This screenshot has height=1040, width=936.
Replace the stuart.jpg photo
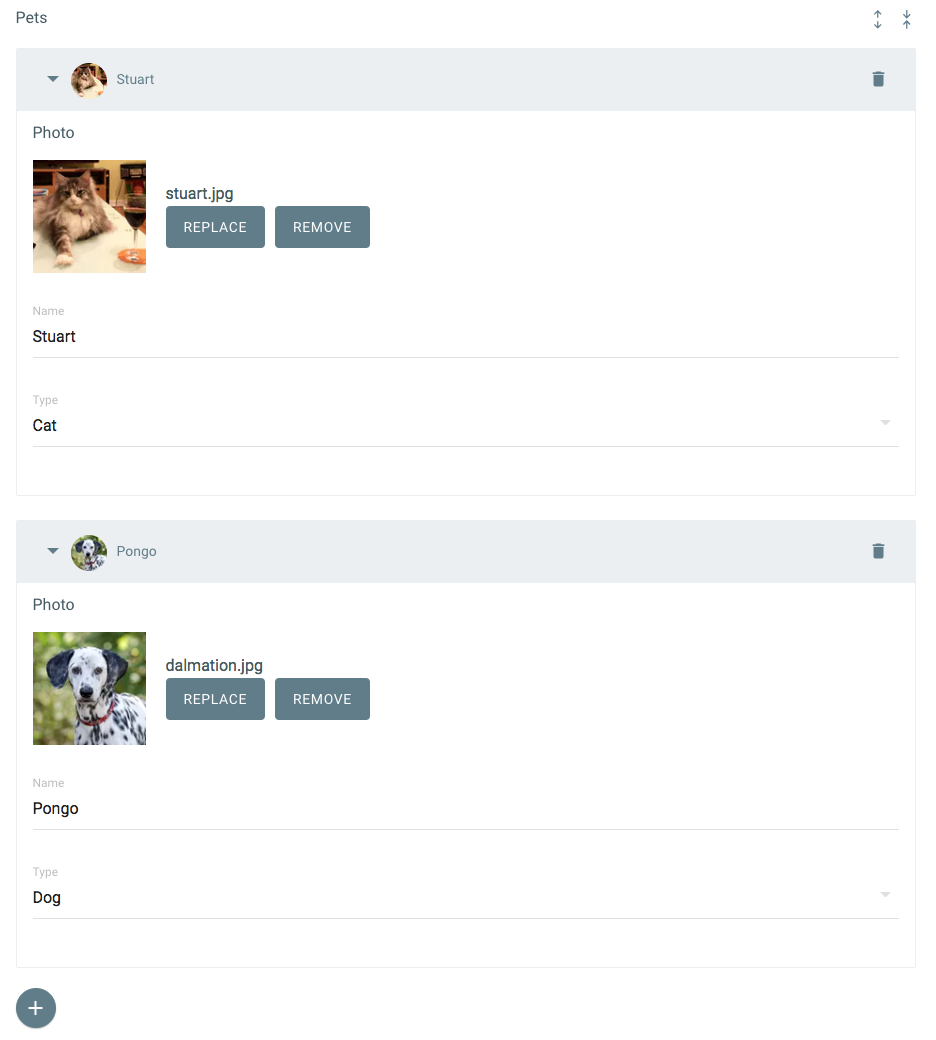click(x=215, y=227)
